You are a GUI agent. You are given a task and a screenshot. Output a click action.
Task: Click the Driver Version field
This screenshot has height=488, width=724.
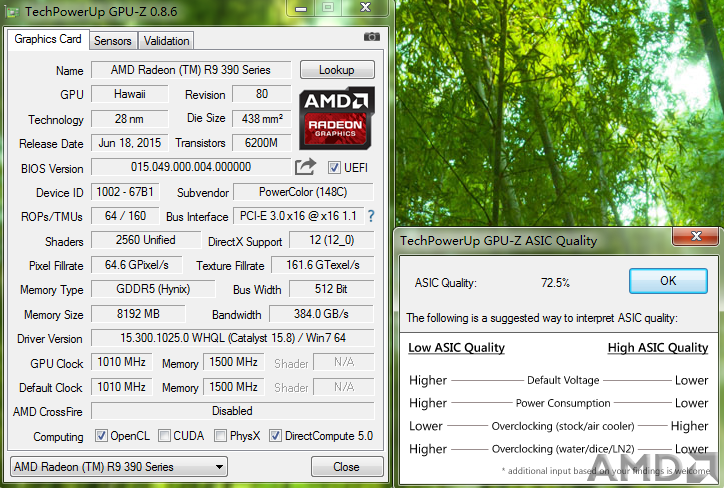point(233,337)
